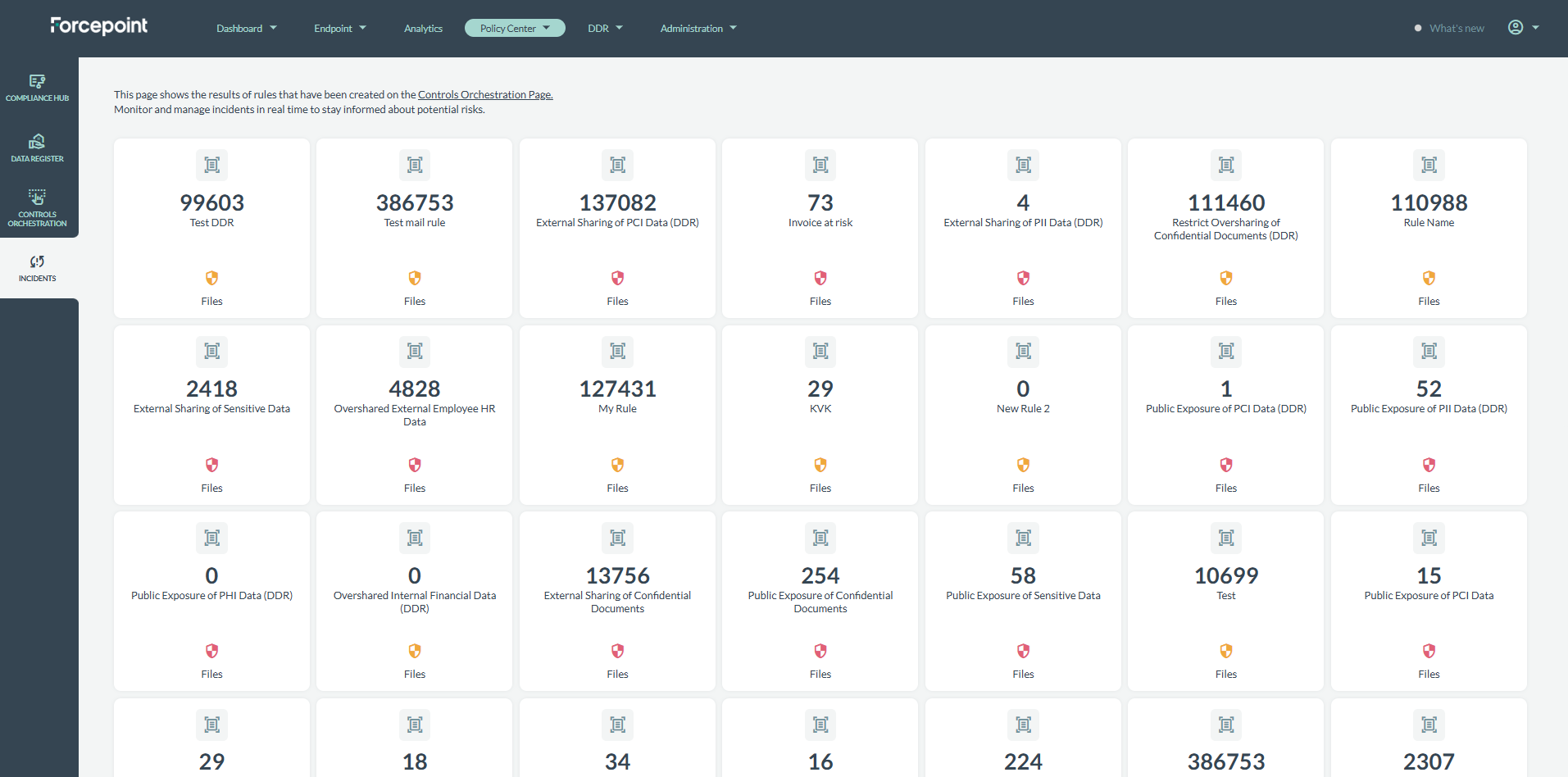Click red shield on External Sharing of Sensitive Data
1568x777 pixels.
[x=212, y=465]
